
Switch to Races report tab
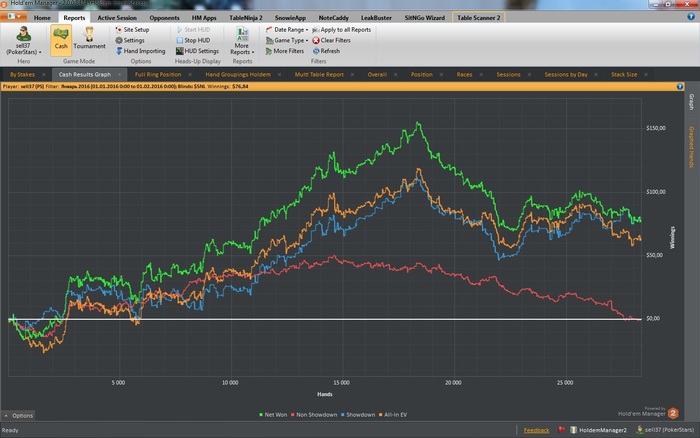464,75
